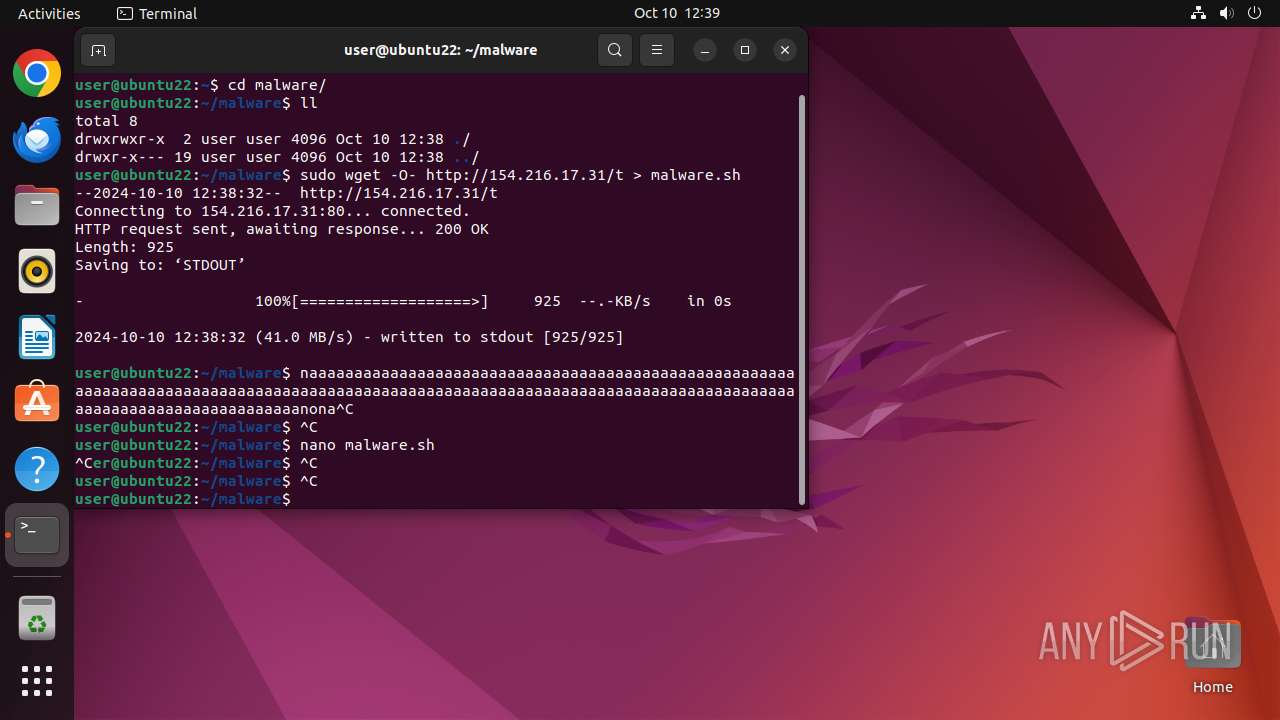The height and width of the screenshot is (720, 1280).
Task: Close the terminal window
Action: (x=785, y=50)
